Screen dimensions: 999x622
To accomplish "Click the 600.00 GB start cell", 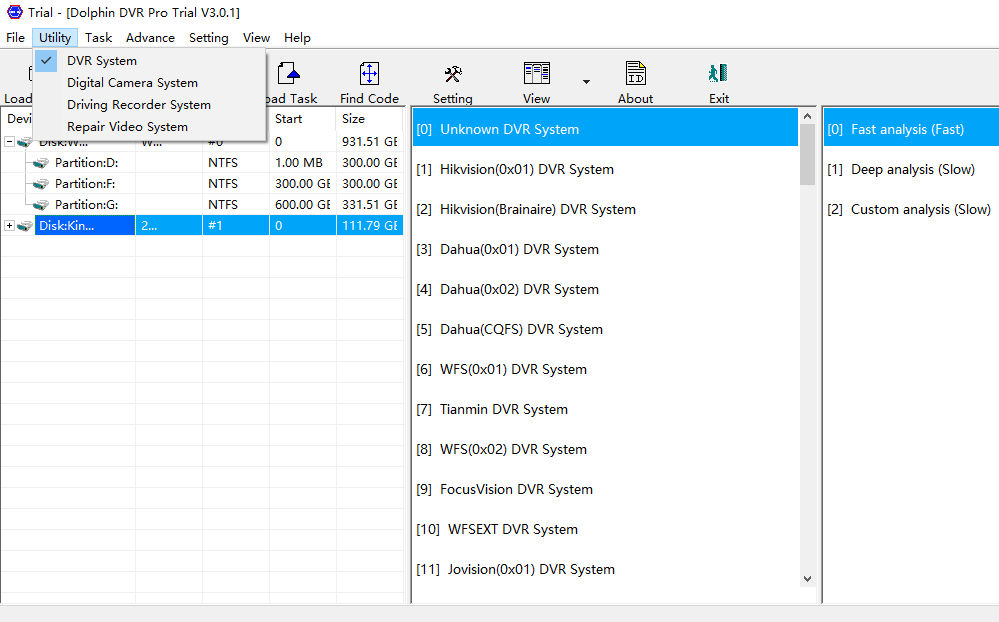I will tap(303, 205).
